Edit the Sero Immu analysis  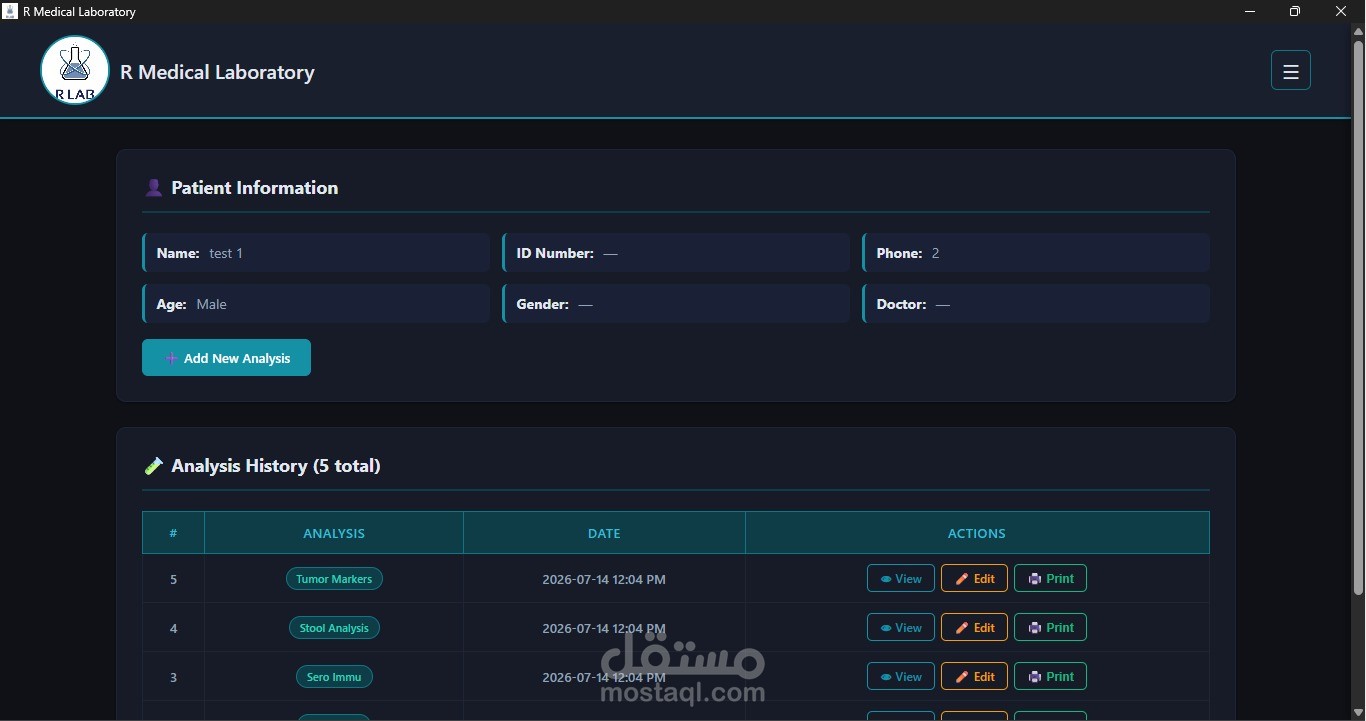click(974, 677)
